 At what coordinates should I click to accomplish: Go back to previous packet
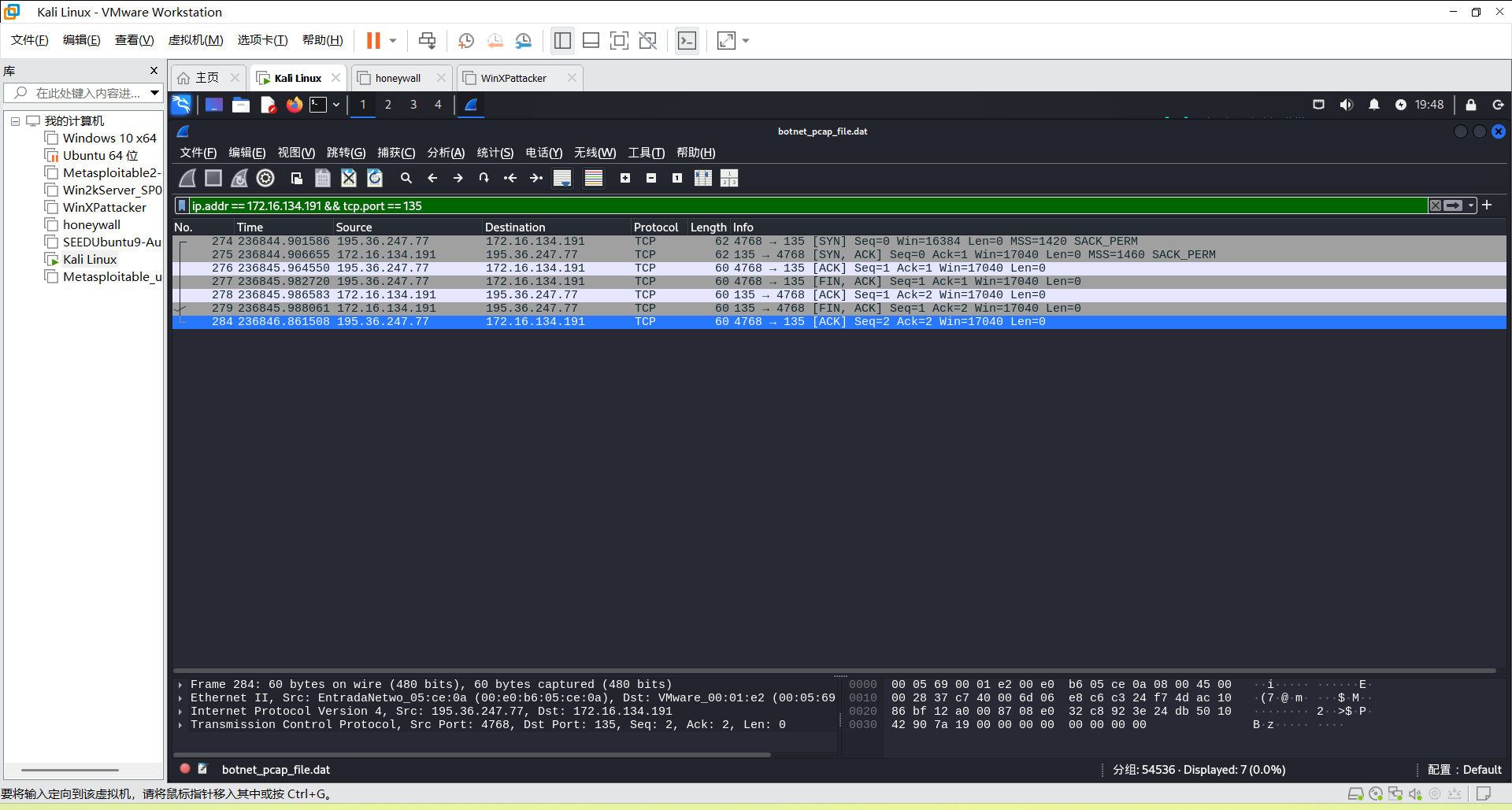[432, 179]
